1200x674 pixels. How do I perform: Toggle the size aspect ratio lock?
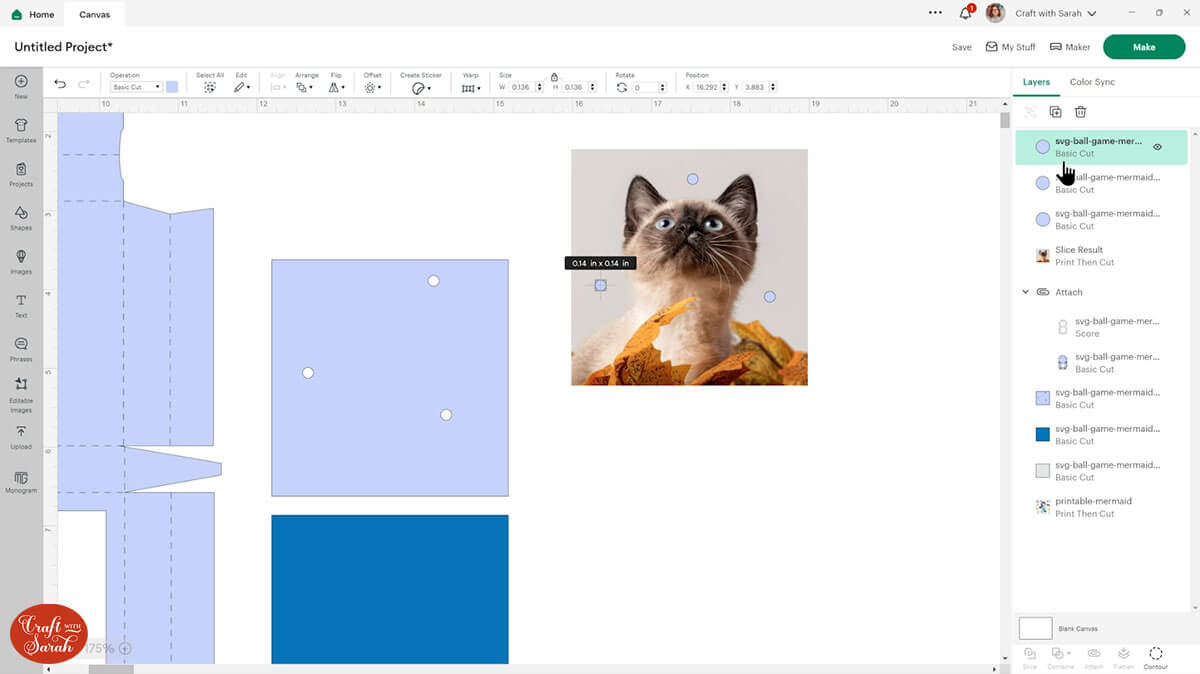(x=554, y=77)
